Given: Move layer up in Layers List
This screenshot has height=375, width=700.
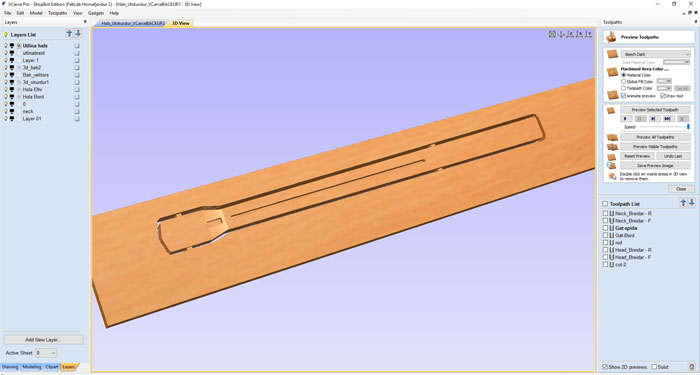Looking at the screenshot, I should (x=69, y=33).
